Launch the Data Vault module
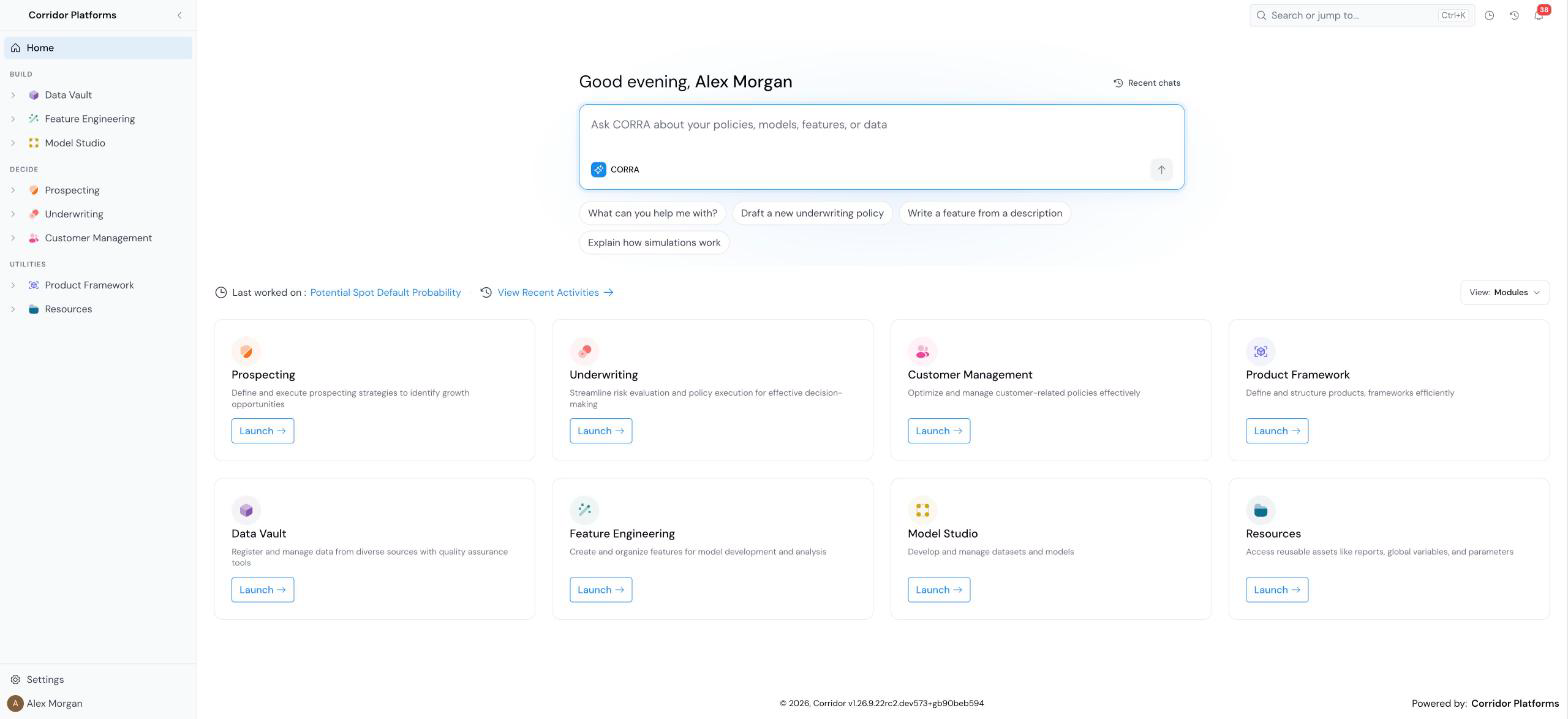Image resolution: width=1568 pixels, height=719 pixels. click(x=263, y=590)
